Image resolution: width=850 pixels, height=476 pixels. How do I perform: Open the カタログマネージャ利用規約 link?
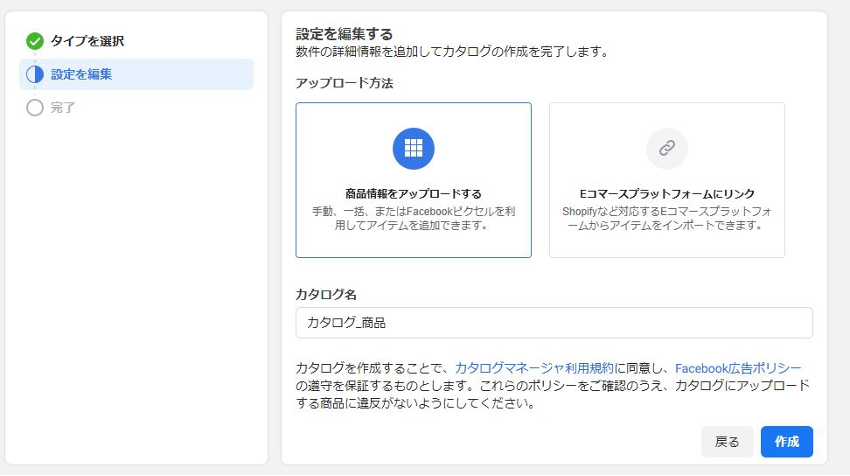click(x=535, y=368)
